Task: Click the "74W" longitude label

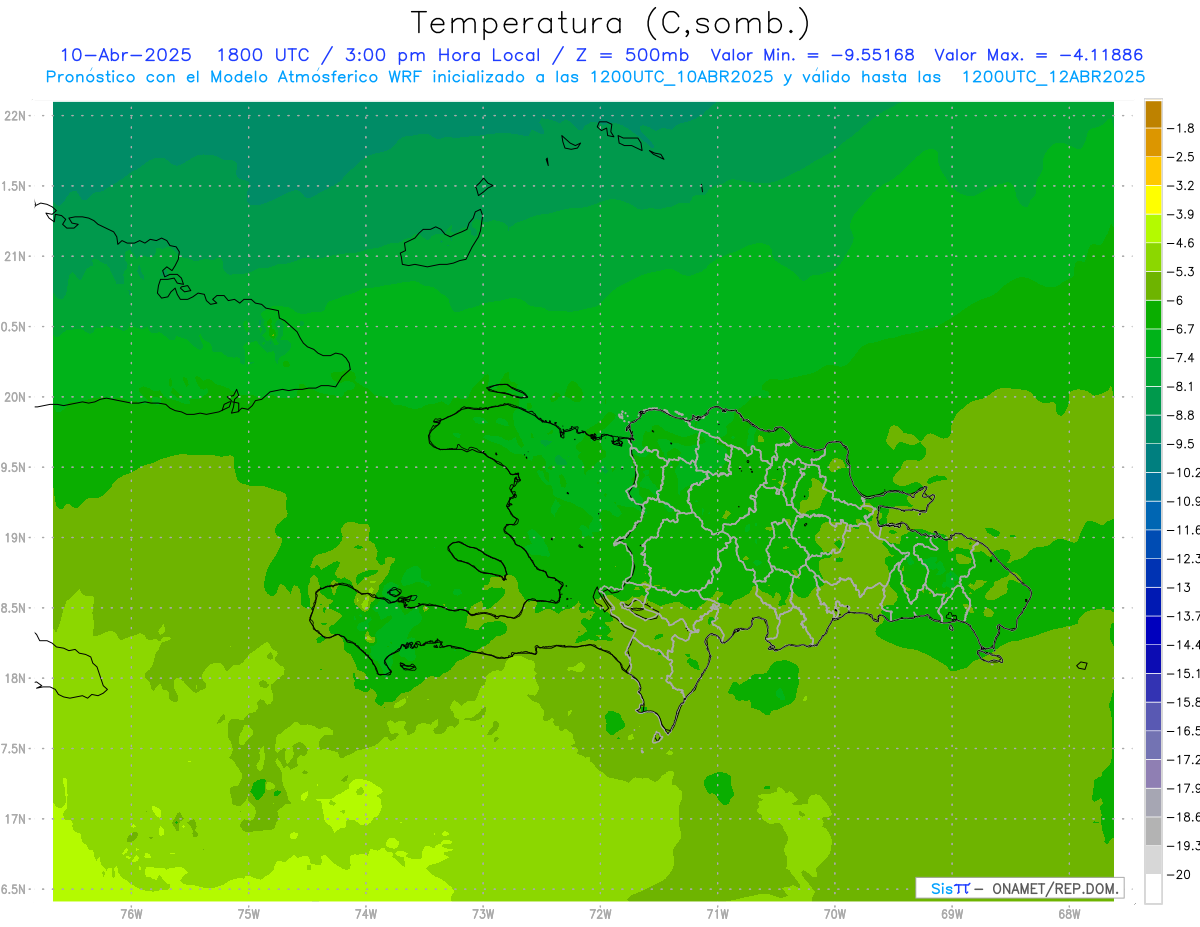Action: pyautogui.click(x=366, y=913)
